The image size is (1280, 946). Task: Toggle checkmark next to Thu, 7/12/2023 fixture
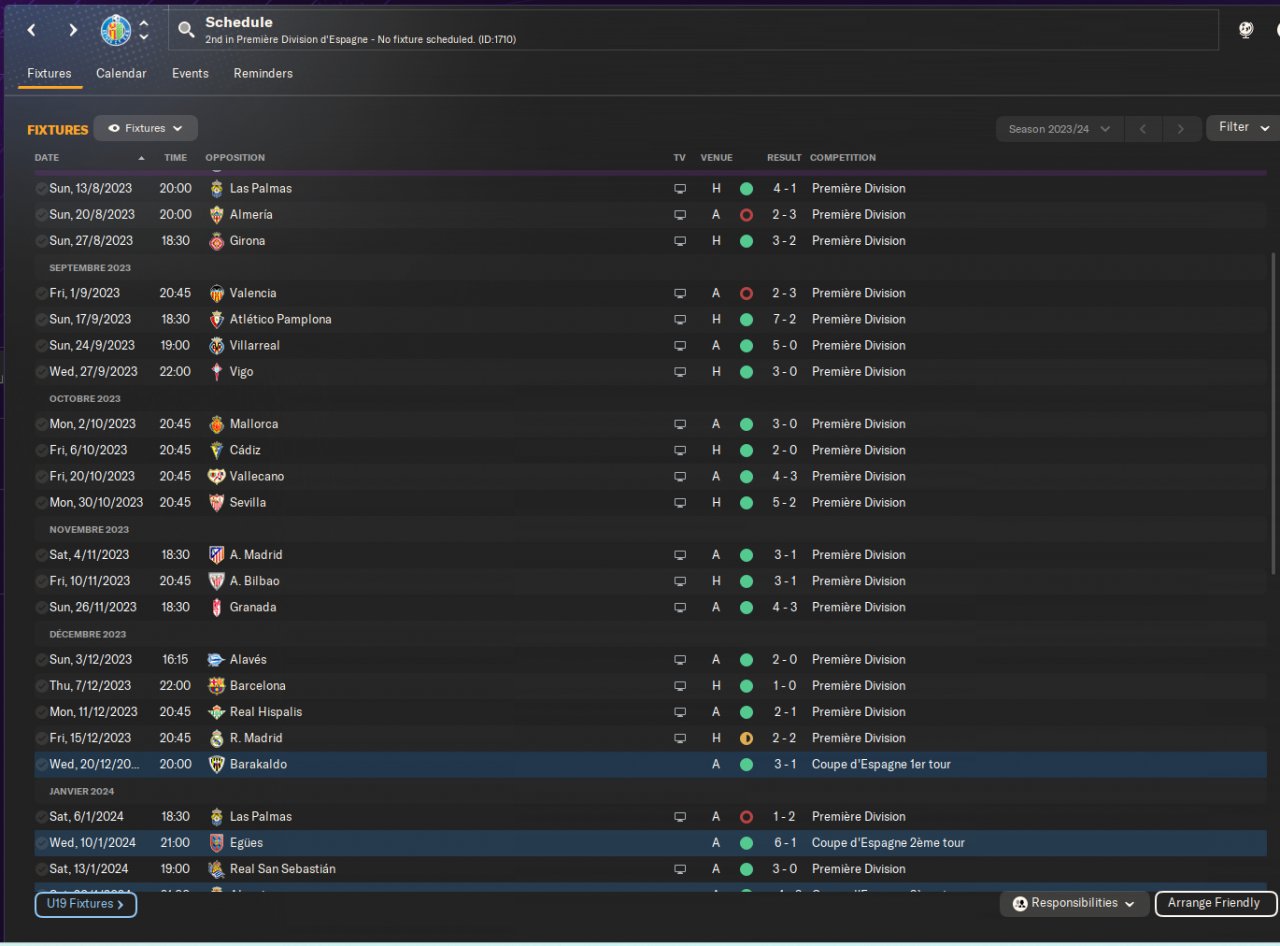(41, 686)
